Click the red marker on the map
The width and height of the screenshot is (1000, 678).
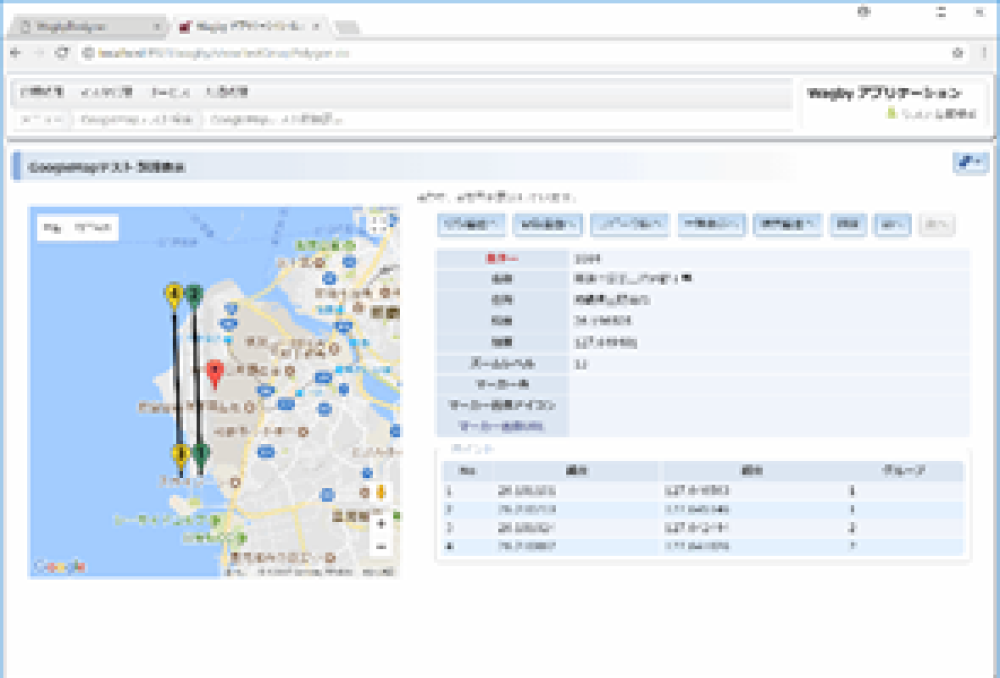(x=216, y=374)
